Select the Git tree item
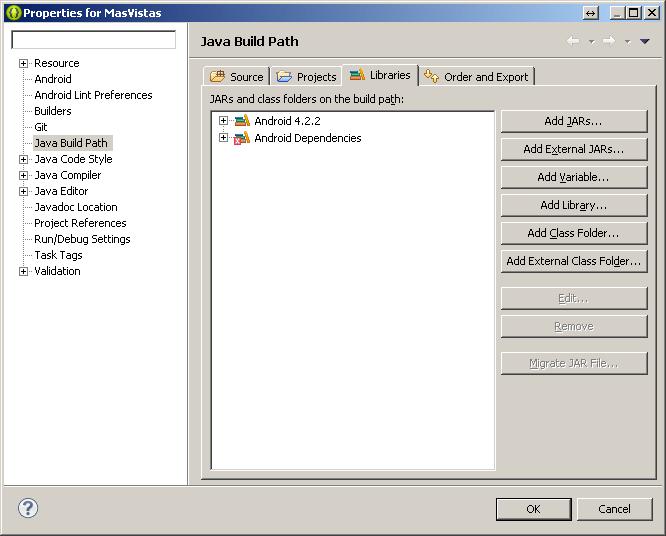Viewport: 666px width, 536px height. 41,127
